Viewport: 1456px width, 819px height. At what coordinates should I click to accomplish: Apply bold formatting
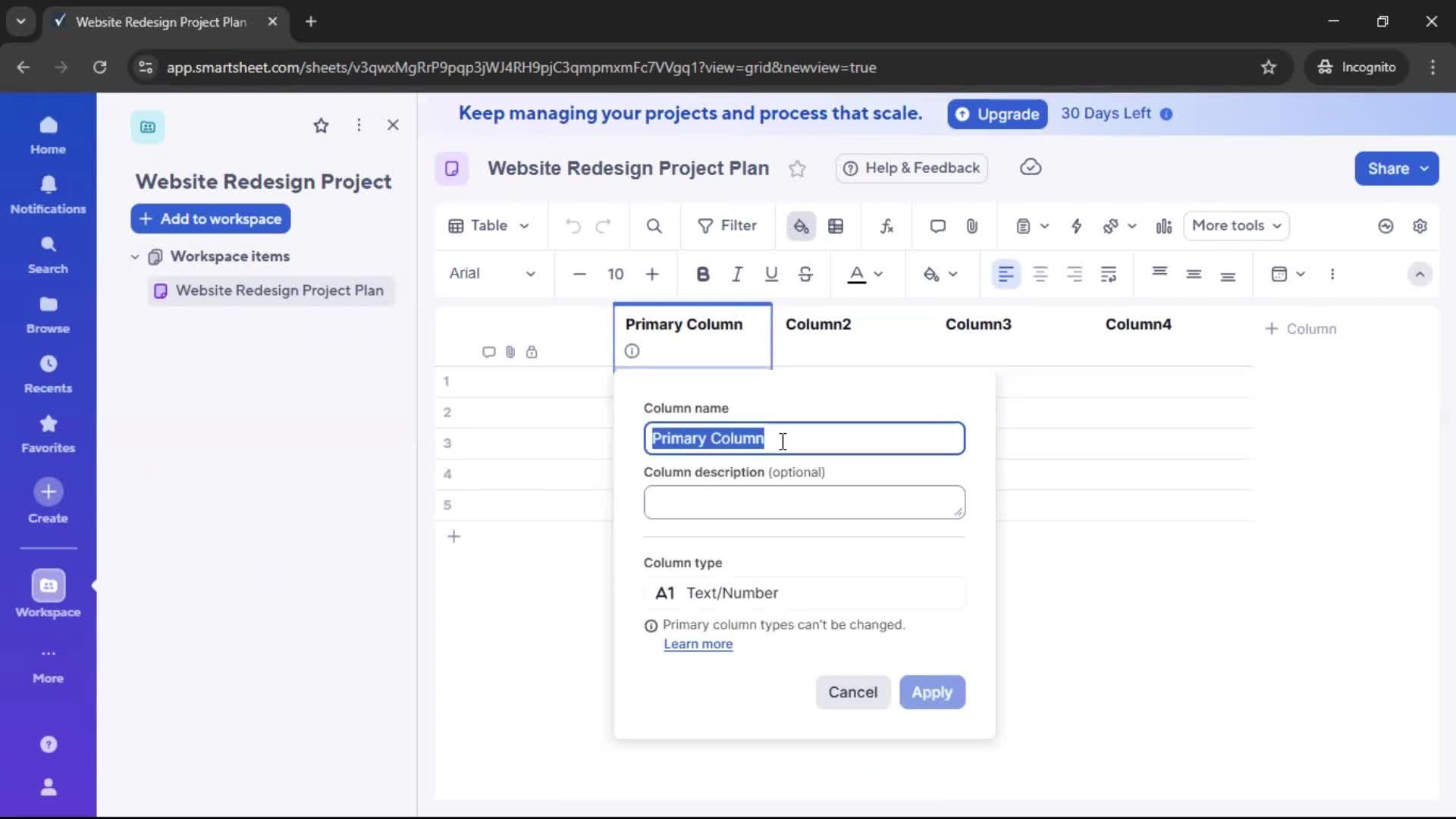click(703, 274)
